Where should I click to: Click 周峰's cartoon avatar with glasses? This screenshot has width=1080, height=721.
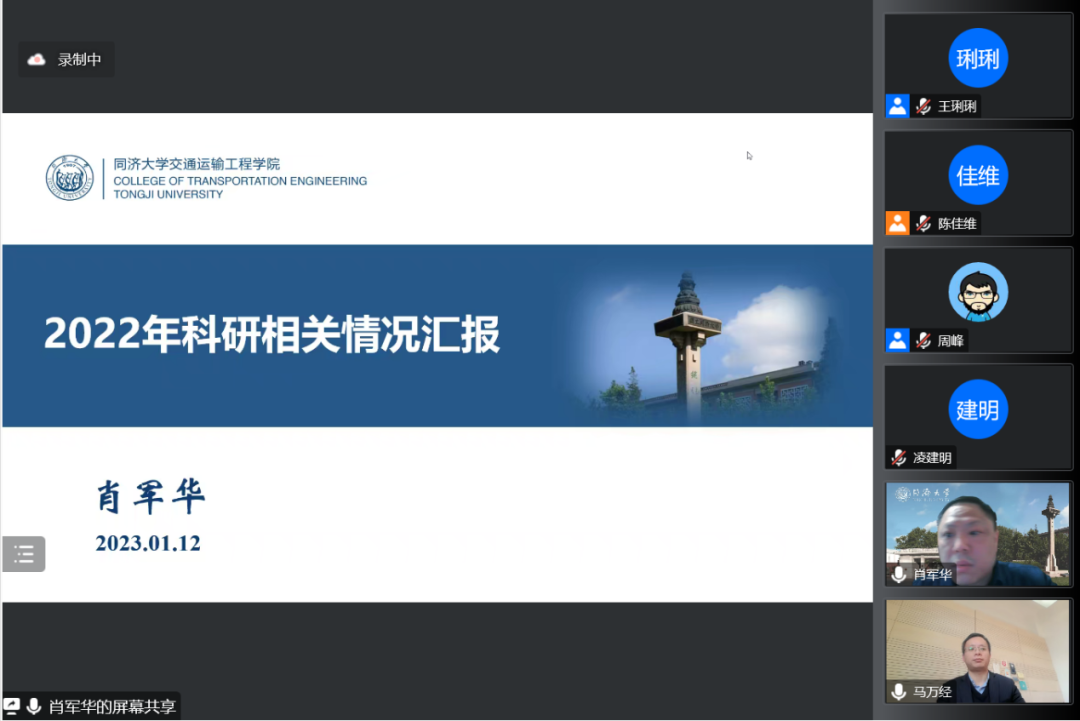point(977,292)
